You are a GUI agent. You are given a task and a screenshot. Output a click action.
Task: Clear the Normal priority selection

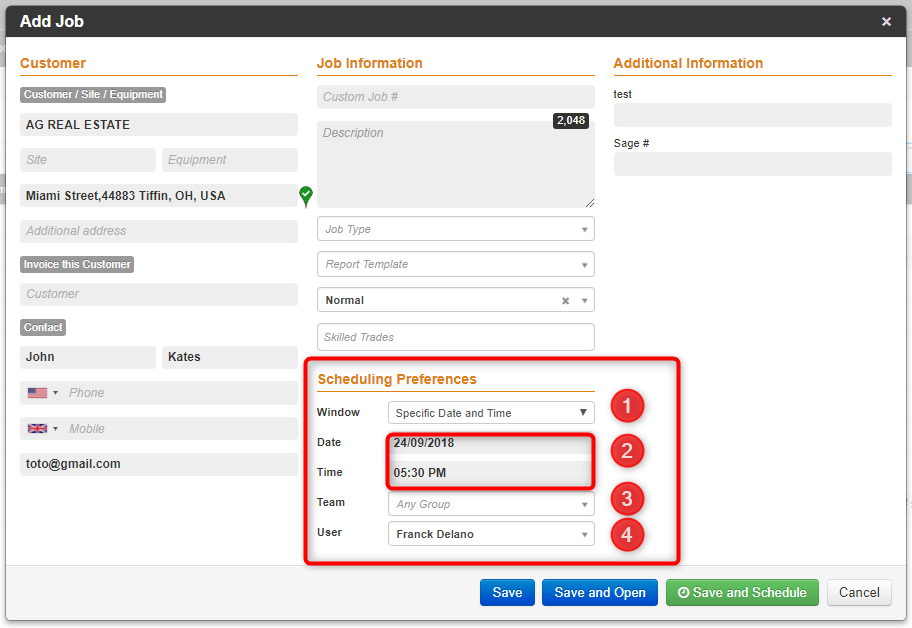565,301
